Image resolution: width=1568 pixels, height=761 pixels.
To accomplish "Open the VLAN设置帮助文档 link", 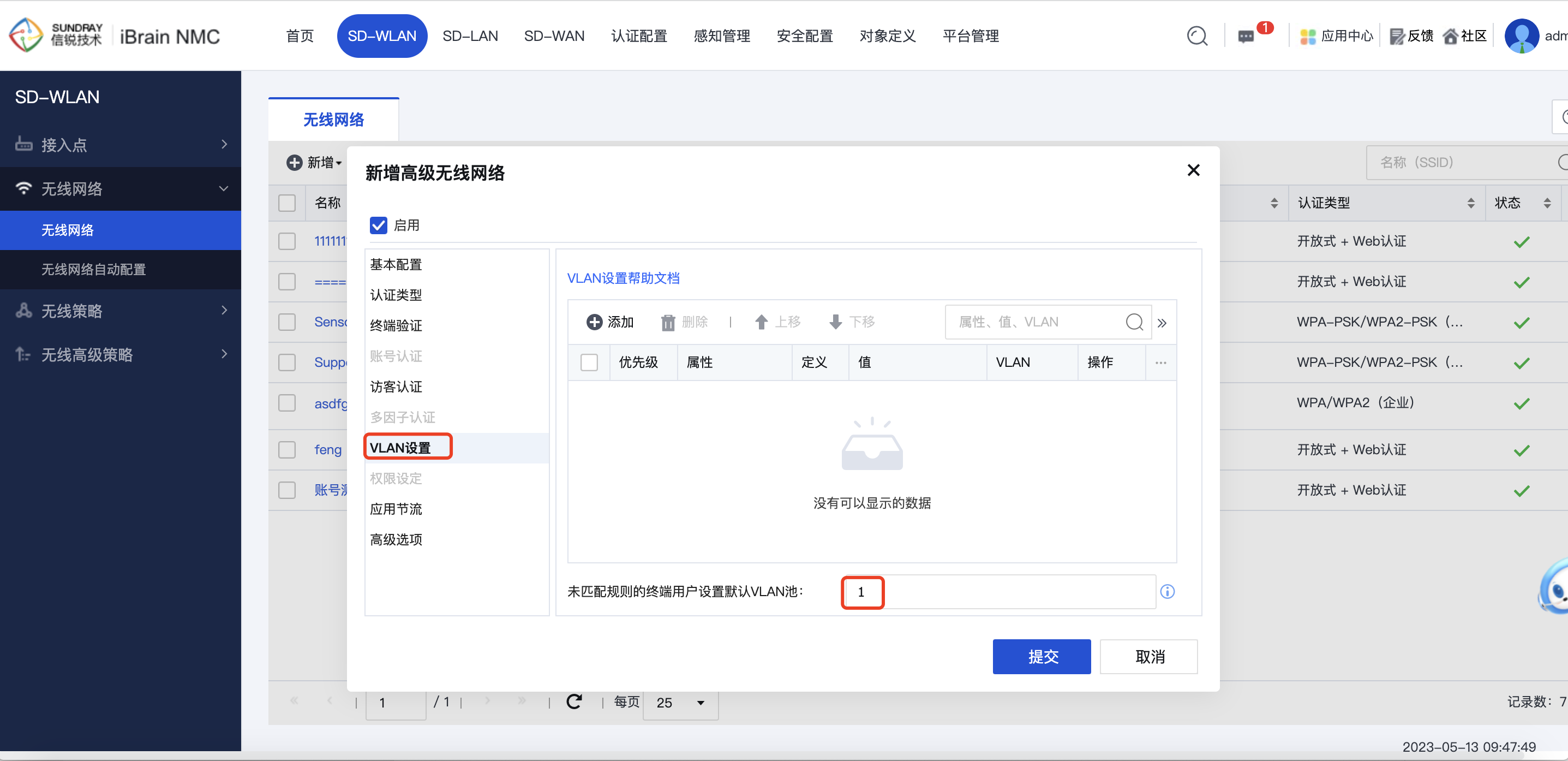I will (x=623, y=278).
